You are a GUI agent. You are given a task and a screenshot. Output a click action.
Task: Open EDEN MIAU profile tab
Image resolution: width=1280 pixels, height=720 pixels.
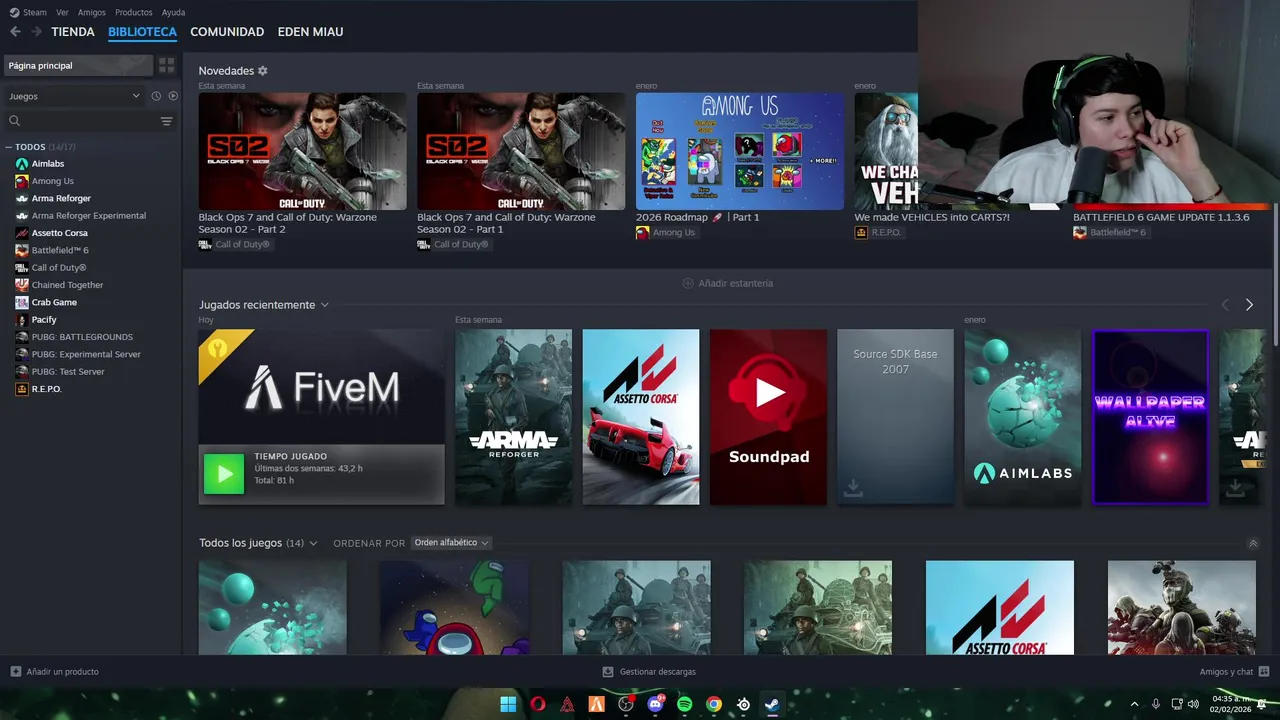[310, 32]
